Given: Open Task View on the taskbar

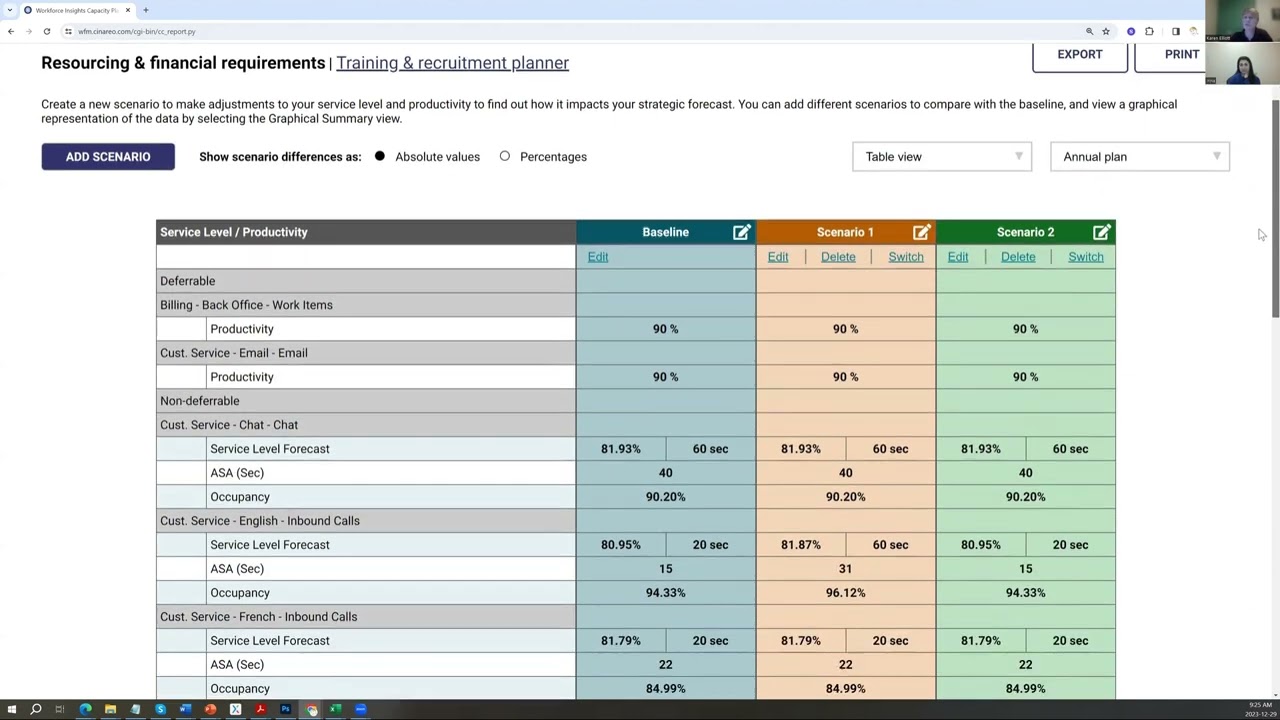Looking at the screenshot, I should click(x=60, y=710).
